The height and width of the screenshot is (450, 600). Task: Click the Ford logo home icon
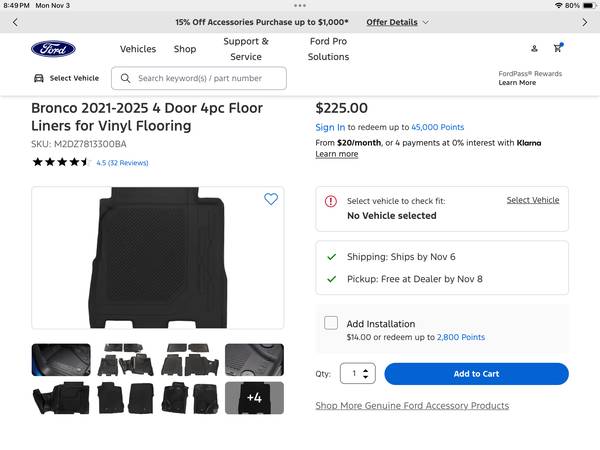(52, 49)
